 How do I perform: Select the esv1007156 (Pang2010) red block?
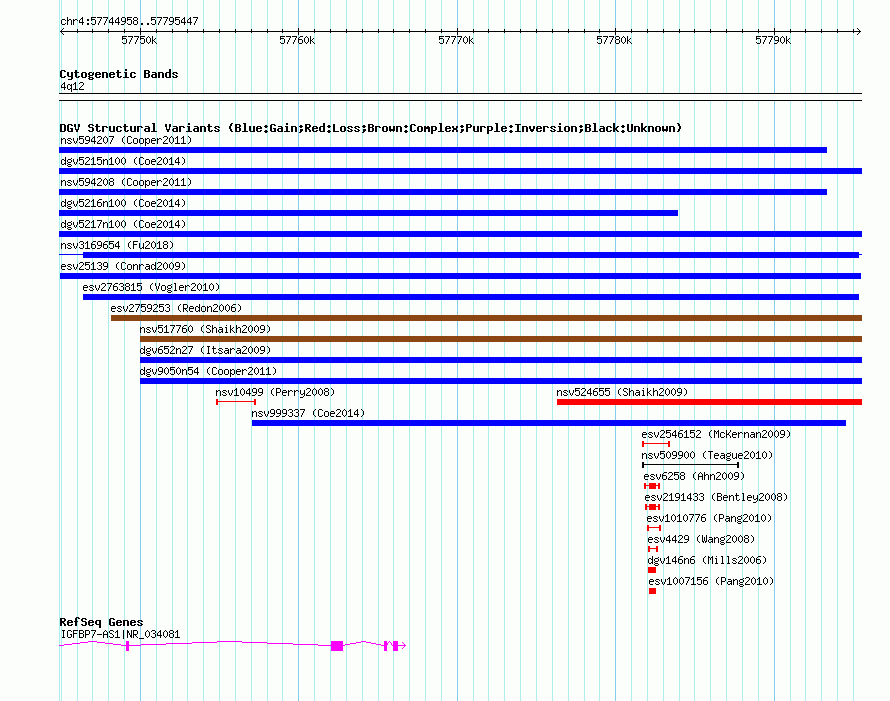(x=653, y=591)
